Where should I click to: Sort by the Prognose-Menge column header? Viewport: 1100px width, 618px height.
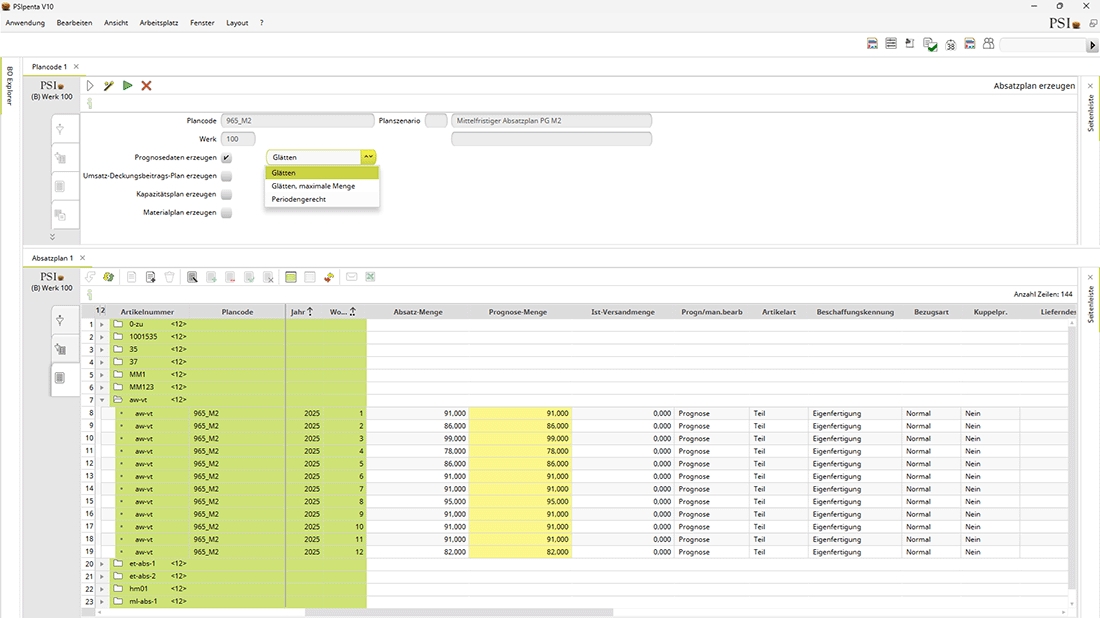517,312
